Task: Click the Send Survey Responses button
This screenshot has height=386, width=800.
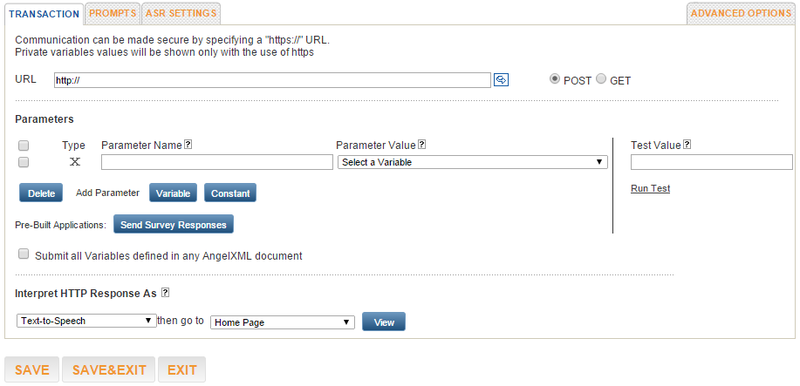Action: click(173, 224)
